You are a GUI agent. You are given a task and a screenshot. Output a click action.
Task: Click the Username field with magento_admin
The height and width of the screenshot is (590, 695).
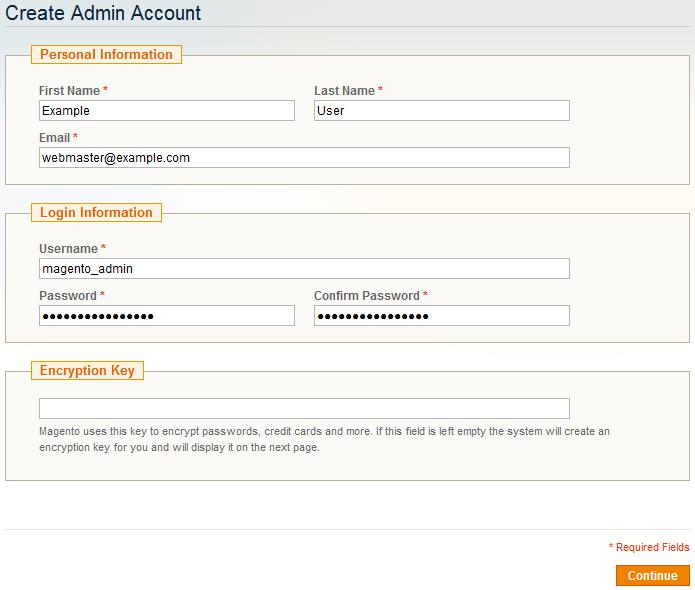[304, 268]
